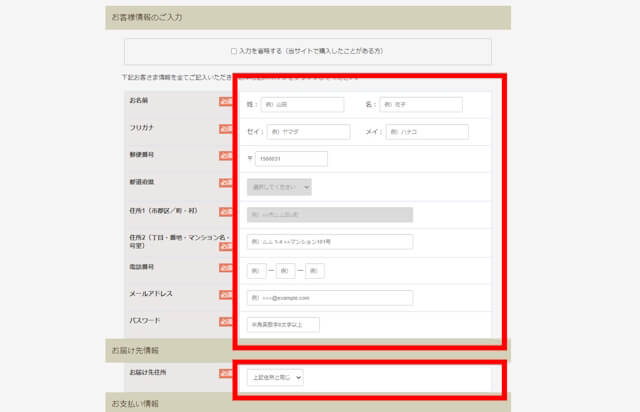Open the 都道府県 prefecture dropdown
Image resolution: width=640 pixels, height=412 pixels.
279,186
